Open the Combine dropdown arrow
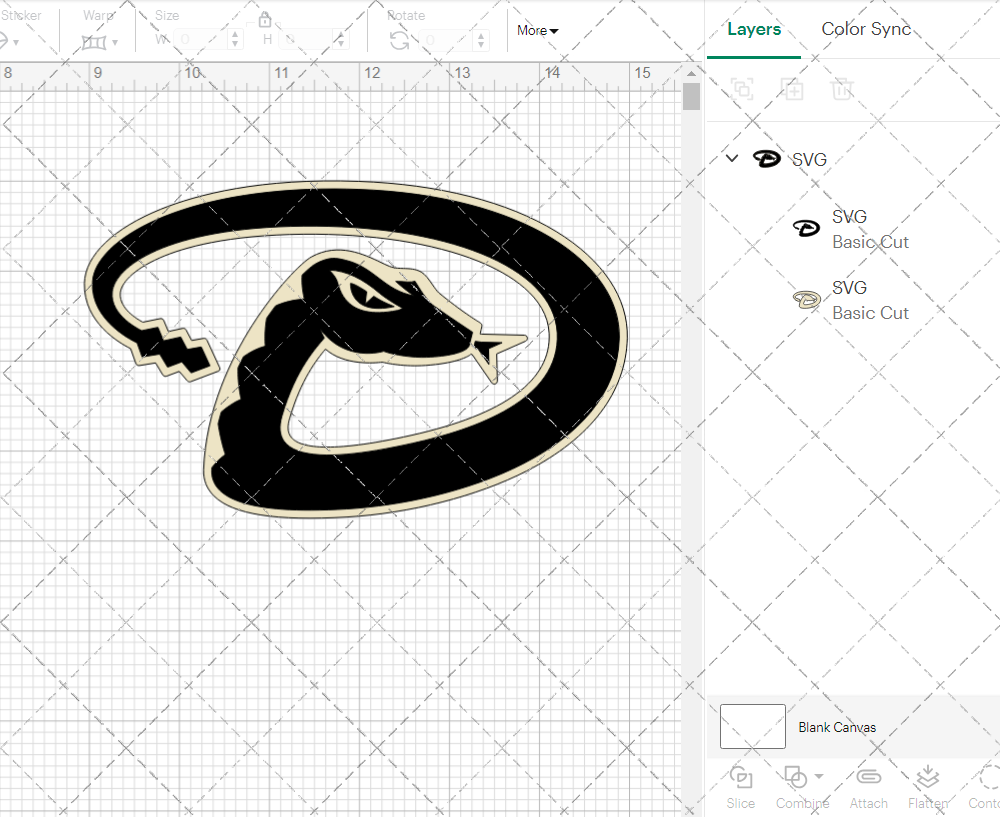1000x817 pixels. (819, 776)
